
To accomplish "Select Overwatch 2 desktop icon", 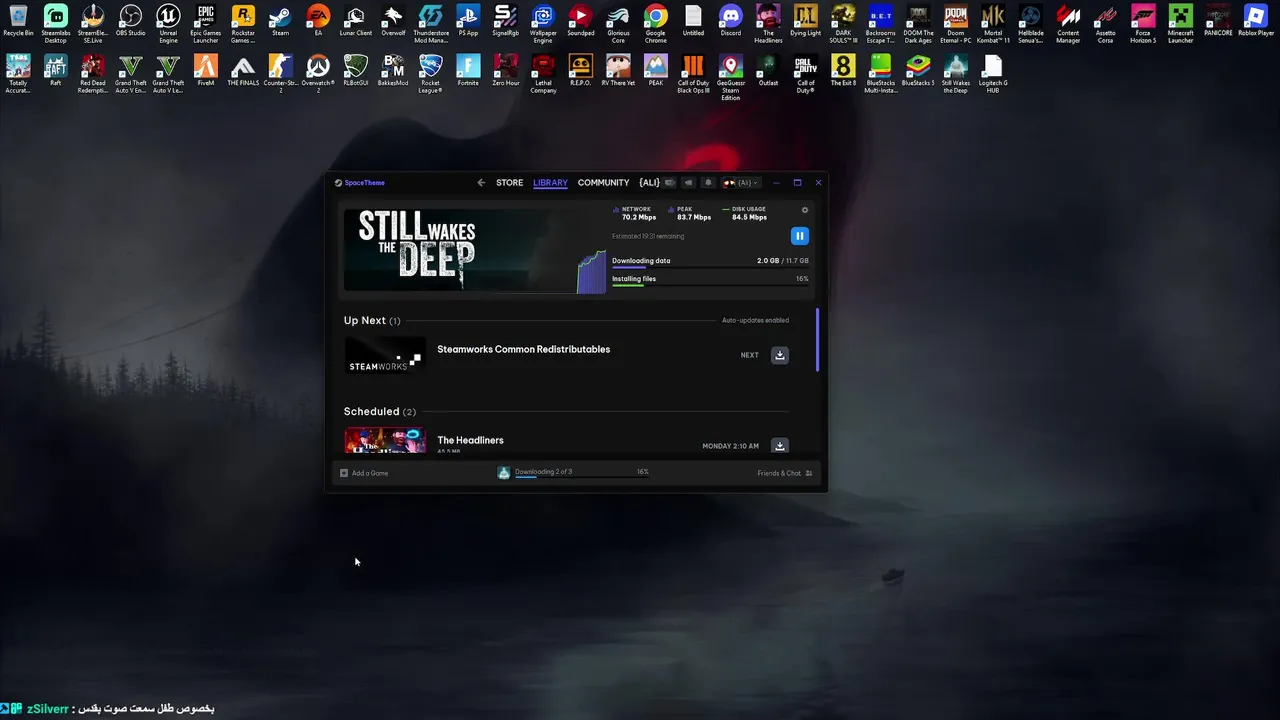I will click(x=318, y=72).
